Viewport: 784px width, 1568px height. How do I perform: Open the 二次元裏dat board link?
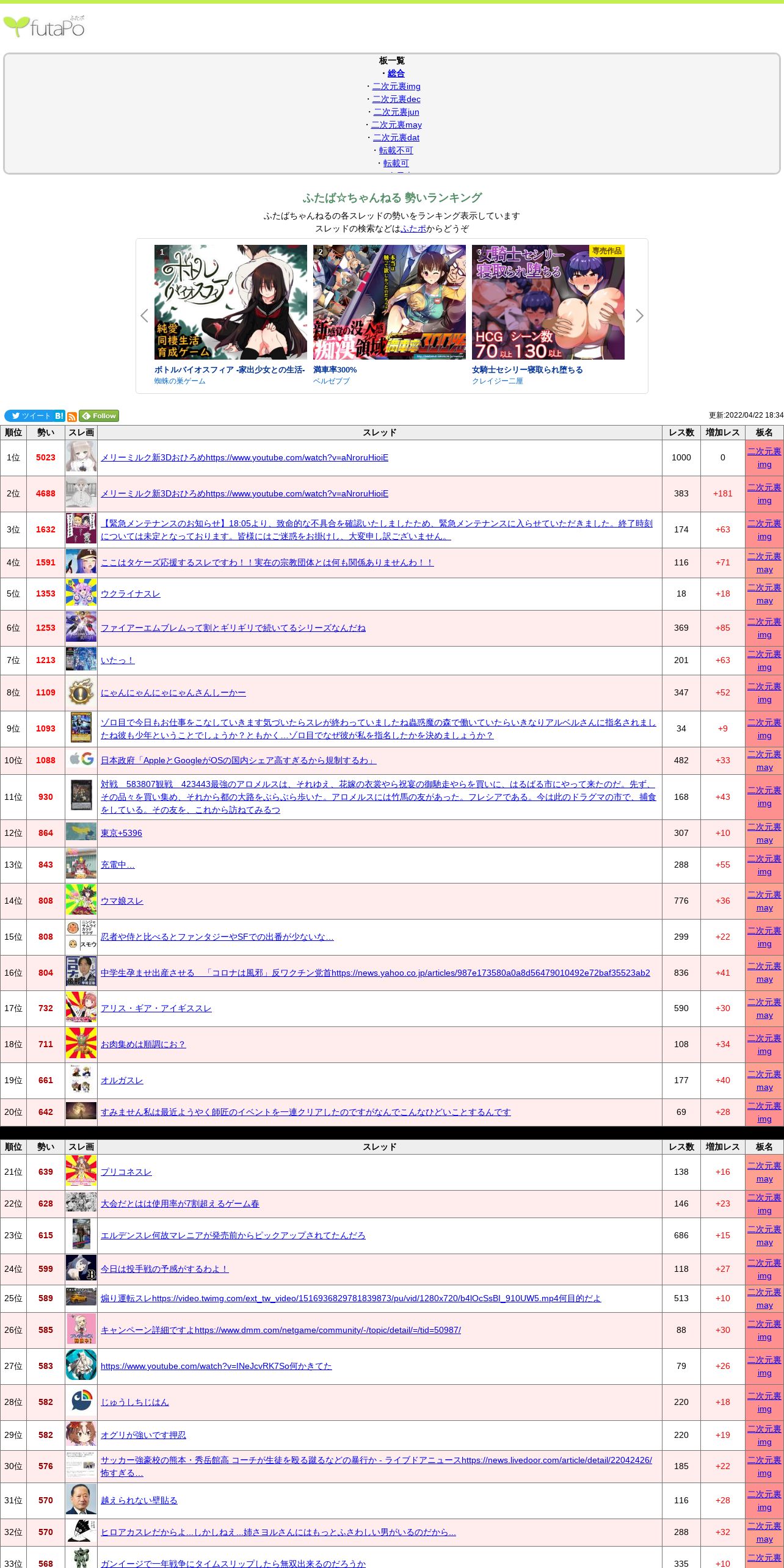click(x=396, y=137)
